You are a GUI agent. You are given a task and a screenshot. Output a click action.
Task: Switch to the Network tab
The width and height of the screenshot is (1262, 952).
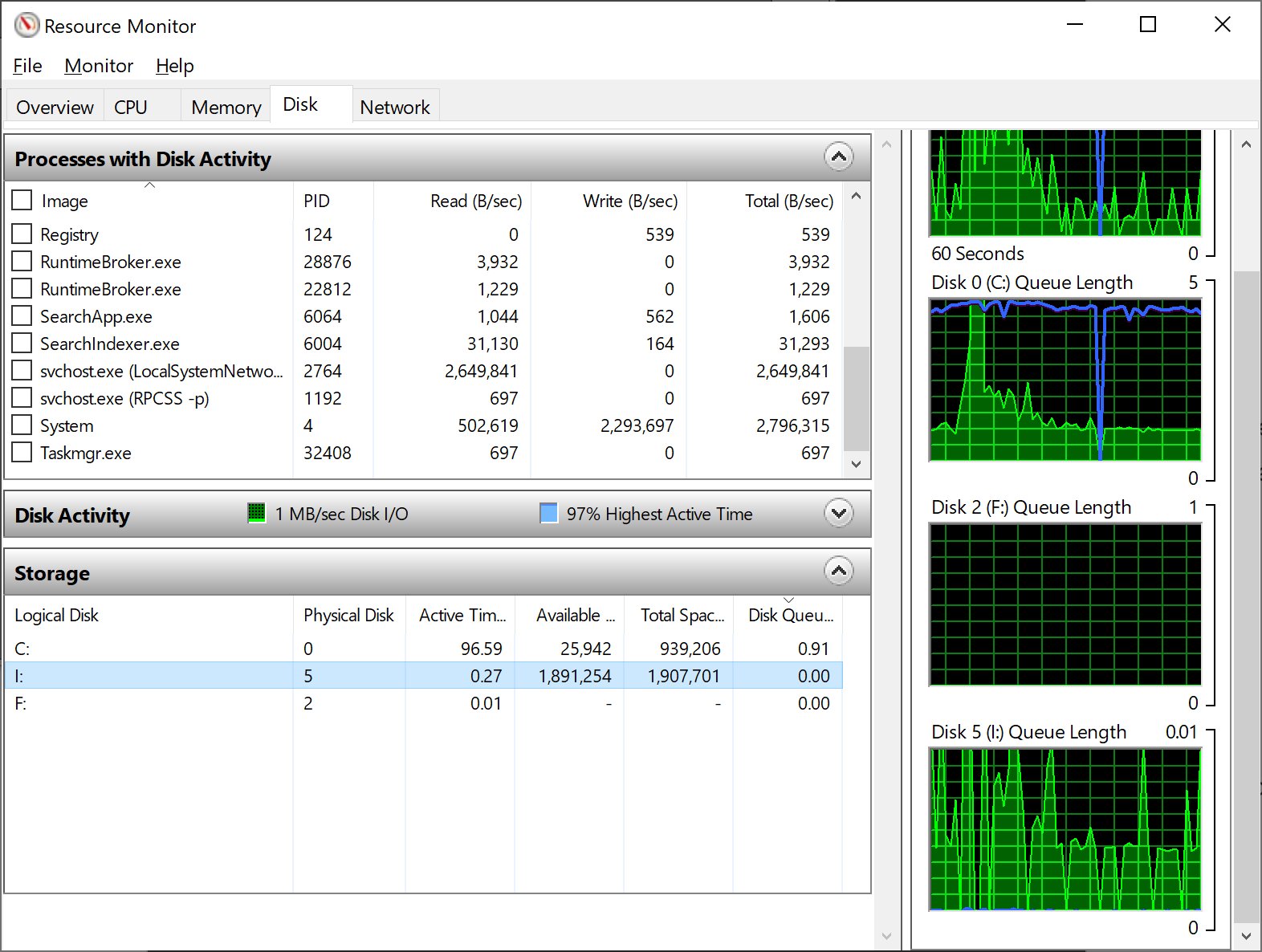(395, 107)
